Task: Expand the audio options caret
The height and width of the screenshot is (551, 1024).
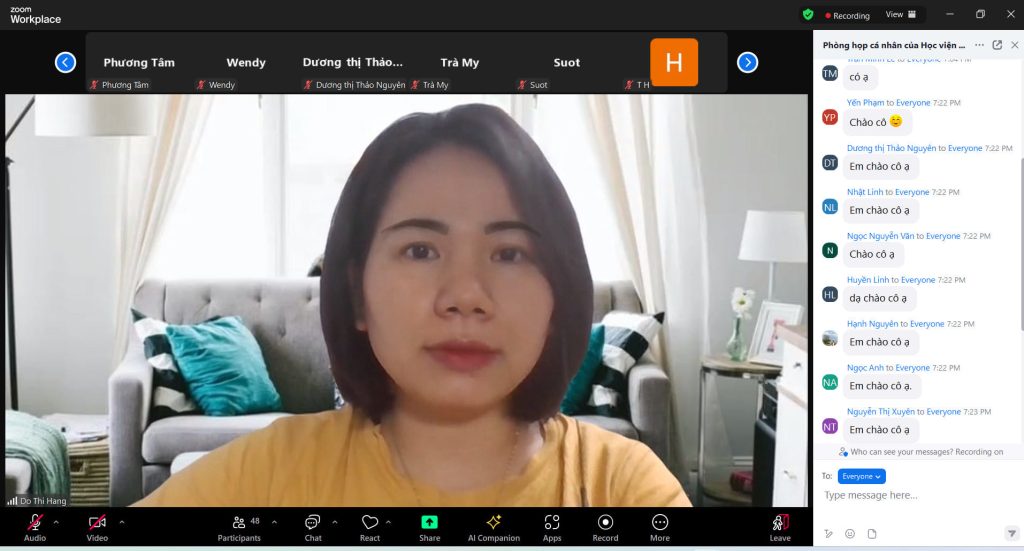Action: pos(56,521)
